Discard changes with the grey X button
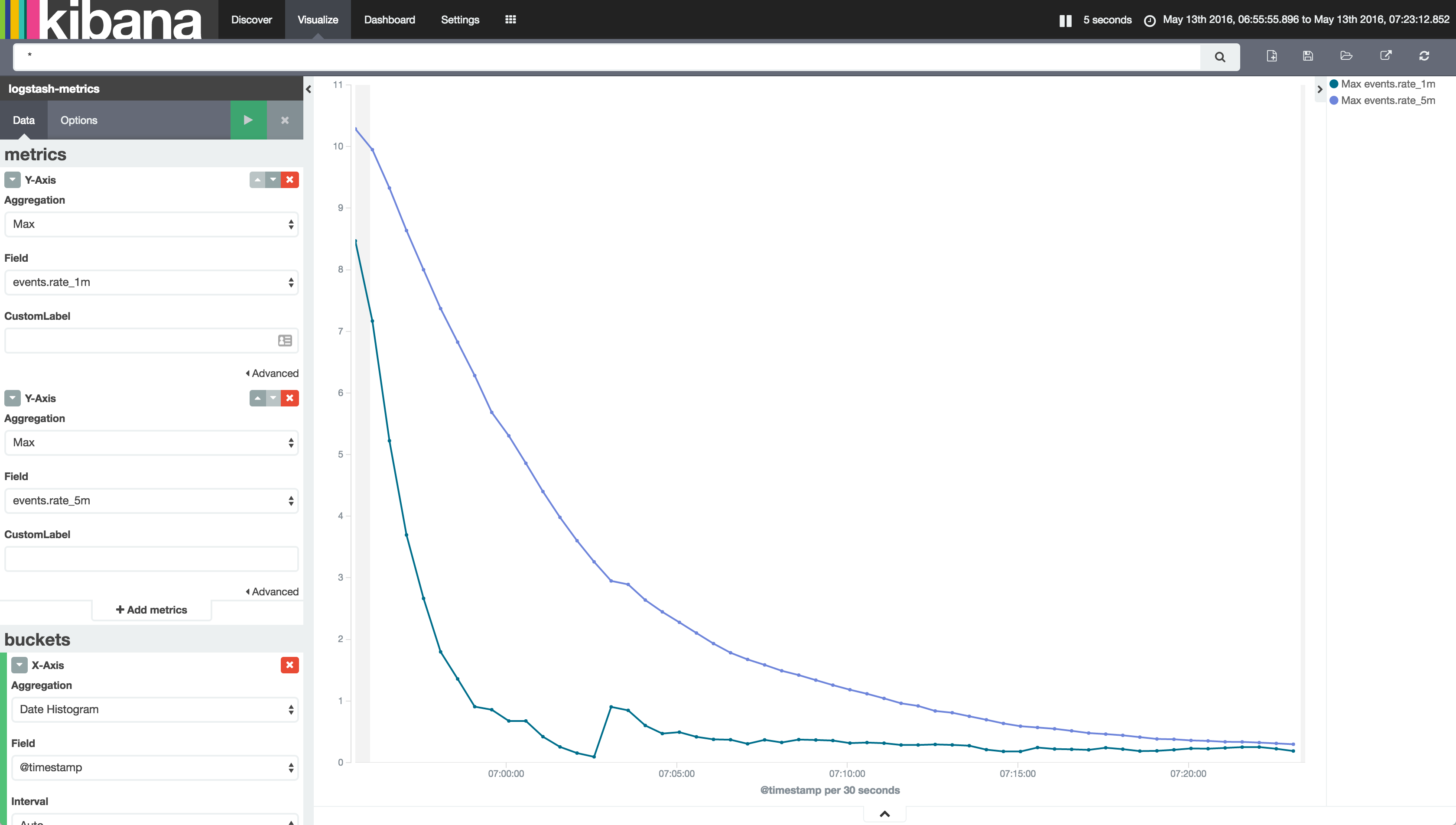 click(x=285, y=120)
